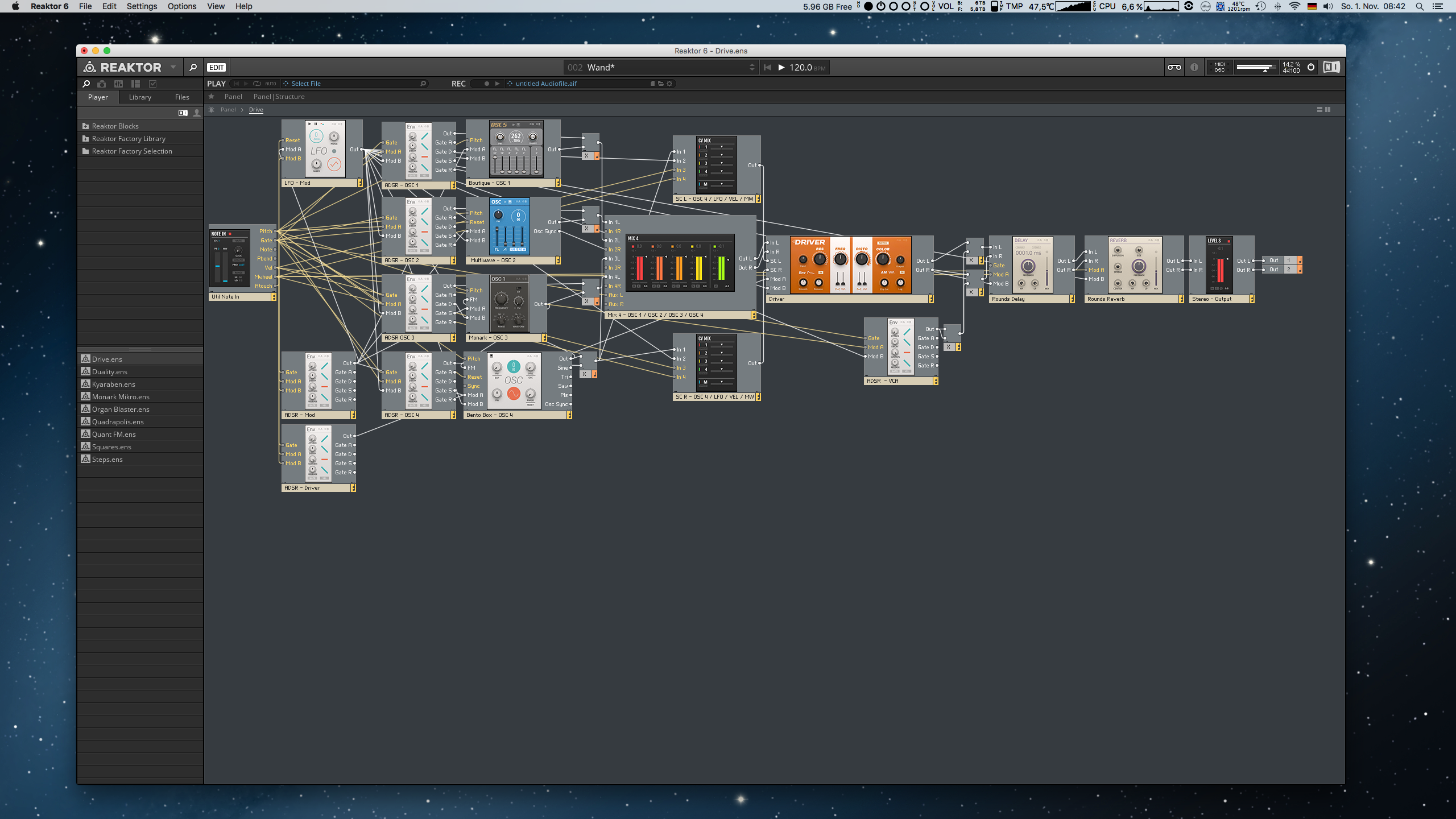Screen dimensions: 1456x819
Task: Toggle the audio engine power button
Action: 1311,67
